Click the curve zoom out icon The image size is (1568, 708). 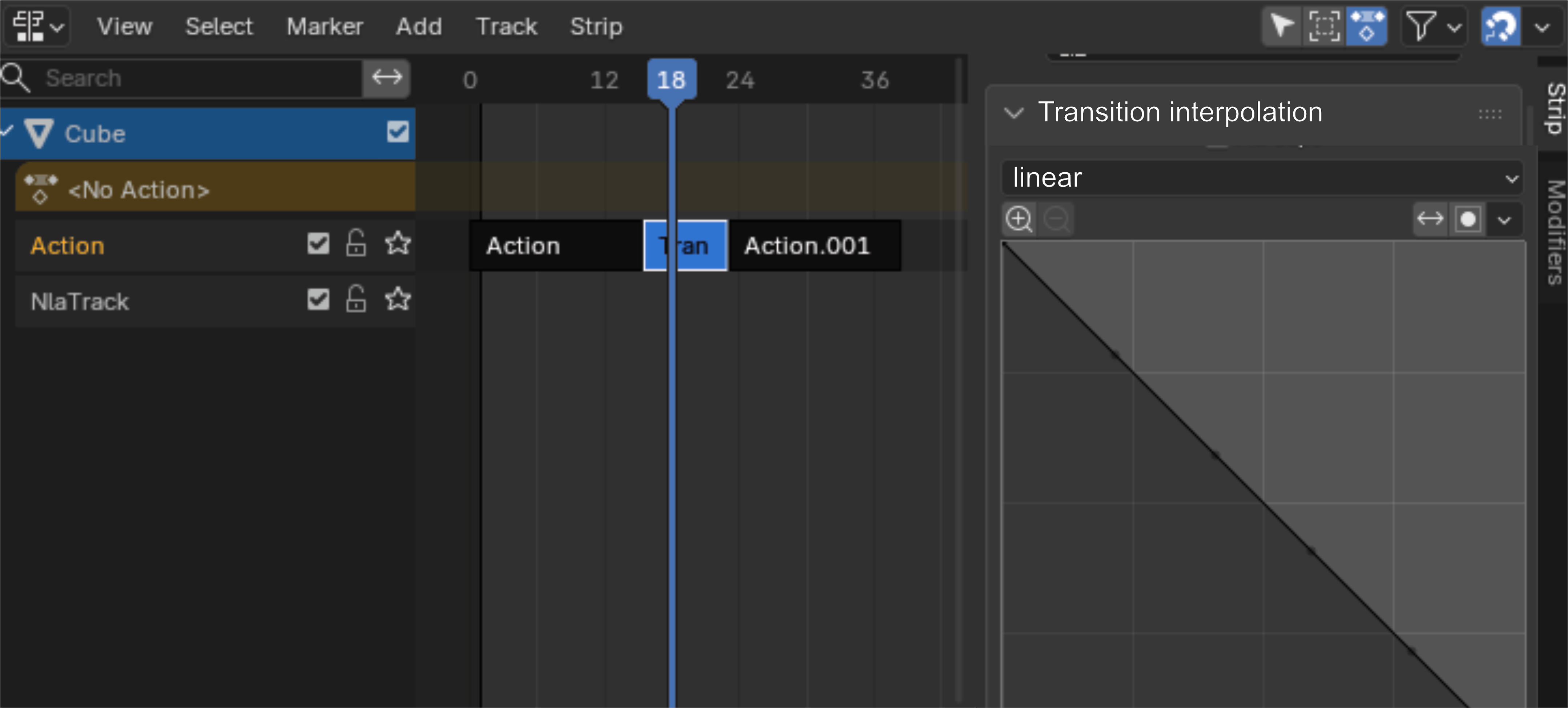(1056, 218)
